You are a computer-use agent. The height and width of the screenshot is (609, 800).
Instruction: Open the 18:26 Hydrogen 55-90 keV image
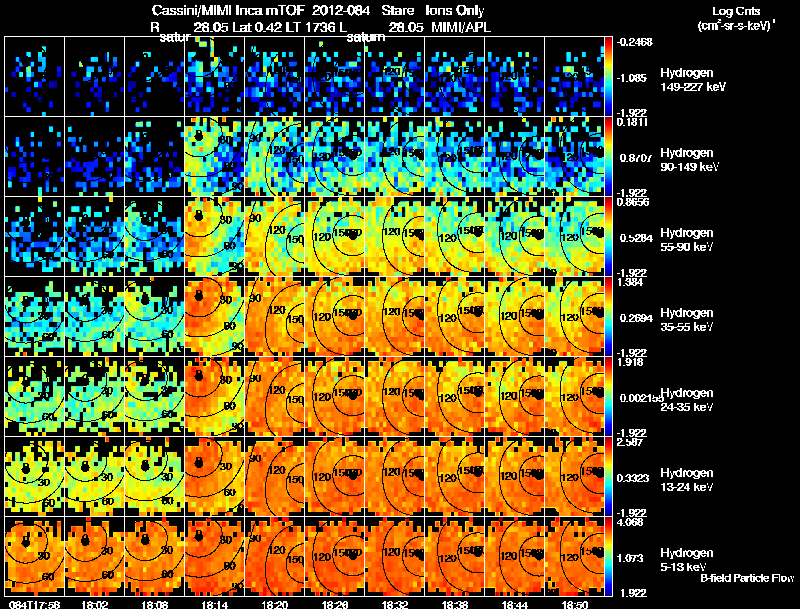(335, 236)
